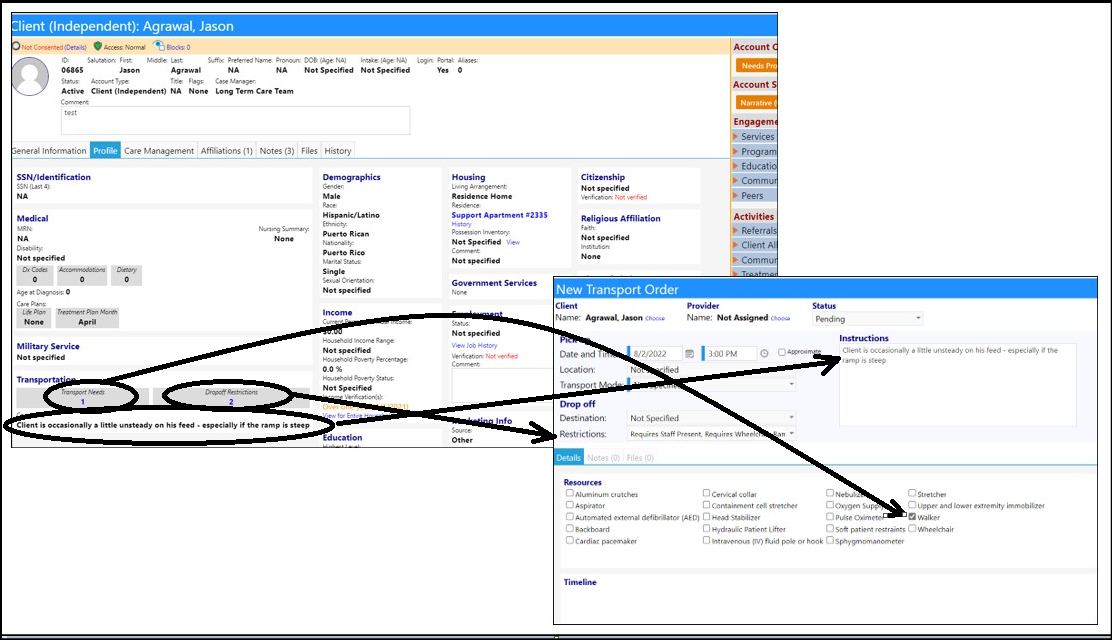Open the Transport Mode dropdown
The width and height of the screenshot is (1112, 640).
tap(712, 385)
